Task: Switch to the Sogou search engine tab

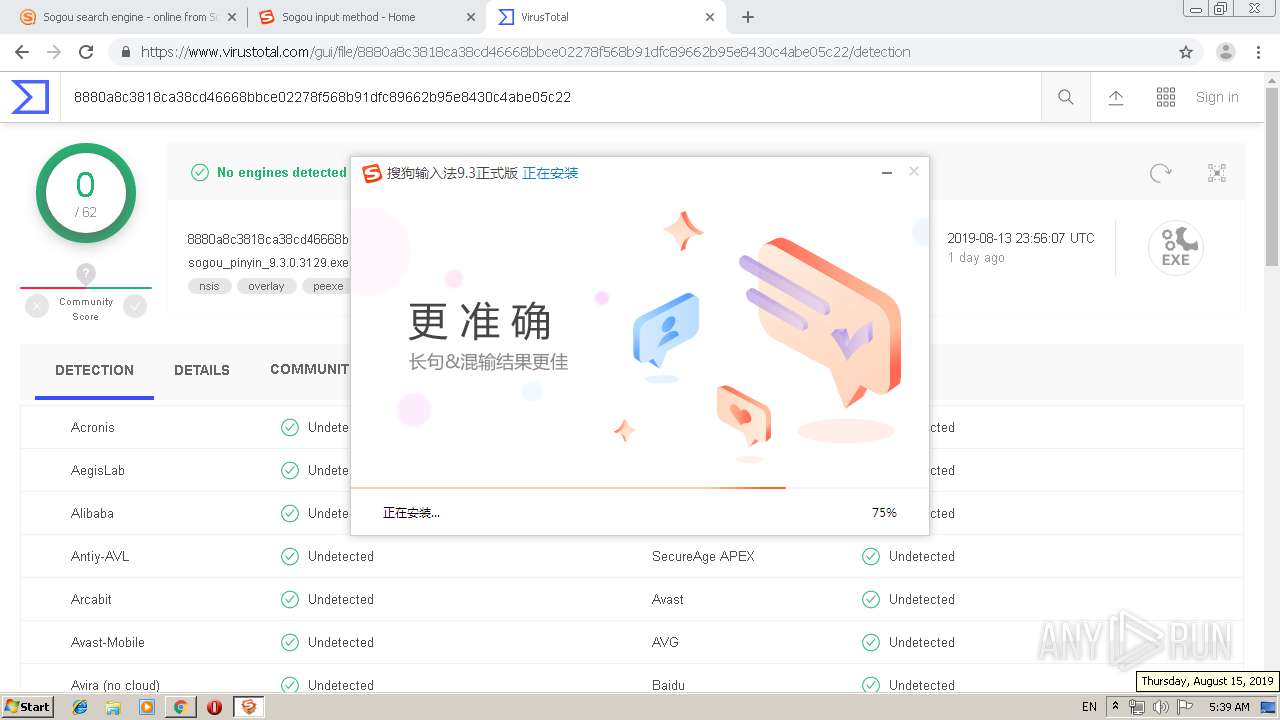Action: (x=128, y=17)
